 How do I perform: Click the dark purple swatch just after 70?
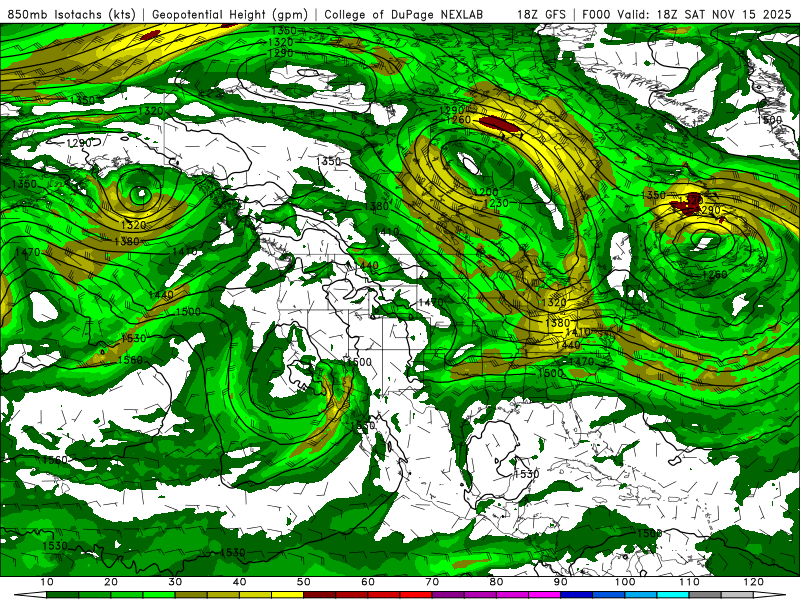[448, 595]
